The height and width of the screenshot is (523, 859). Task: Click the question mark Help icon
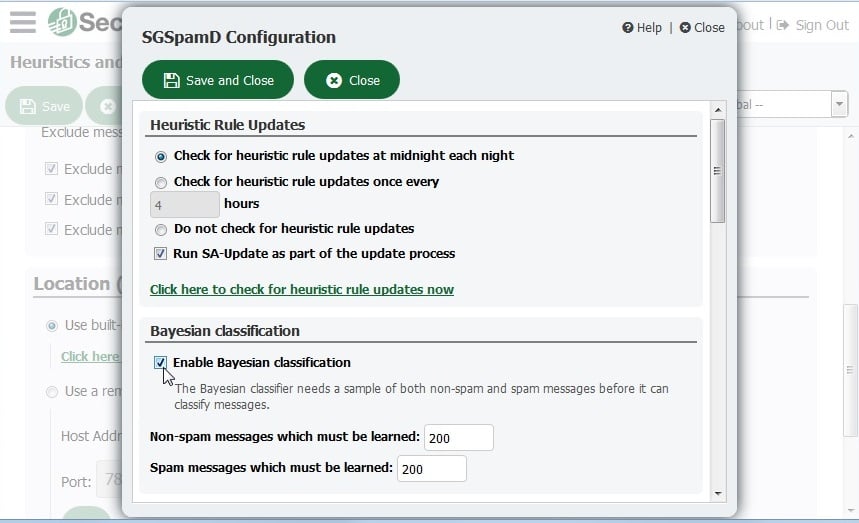628,27
